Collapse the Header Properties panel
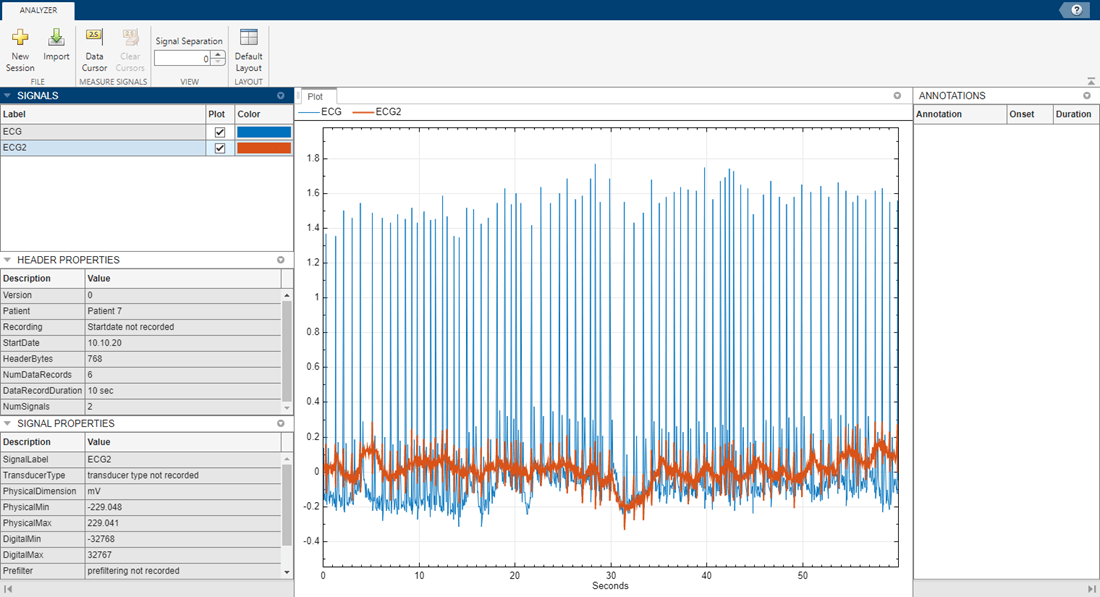This screenshot has height=597, width=1100. 8,260
